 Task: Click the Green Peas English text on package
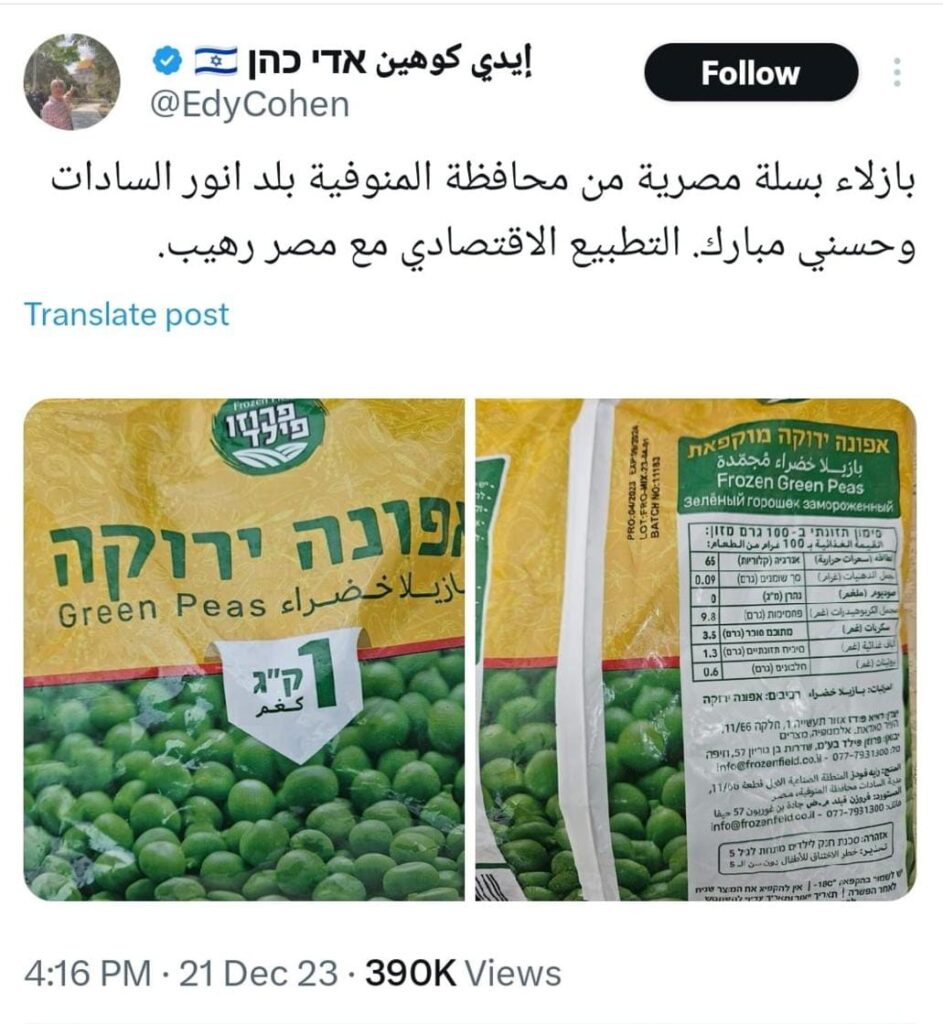163,609
